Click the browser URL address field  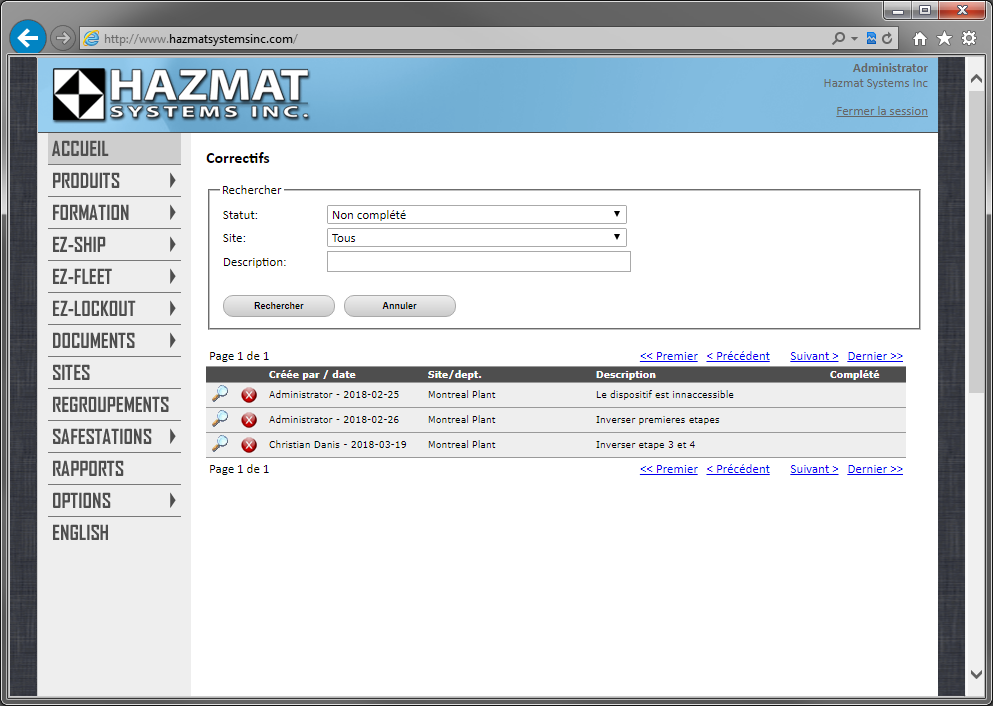click(x=465, y=39)
